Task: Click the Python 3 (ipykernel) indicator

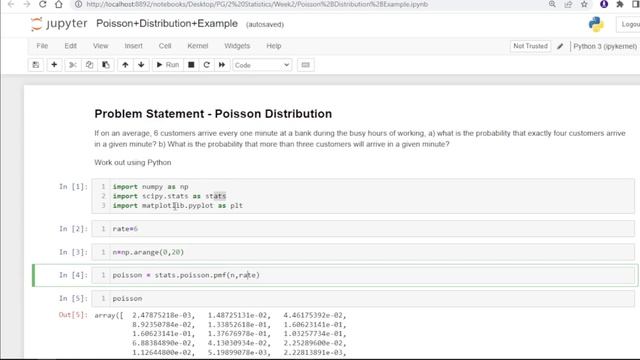Action: pyautogui.click(x=605, y=47)
